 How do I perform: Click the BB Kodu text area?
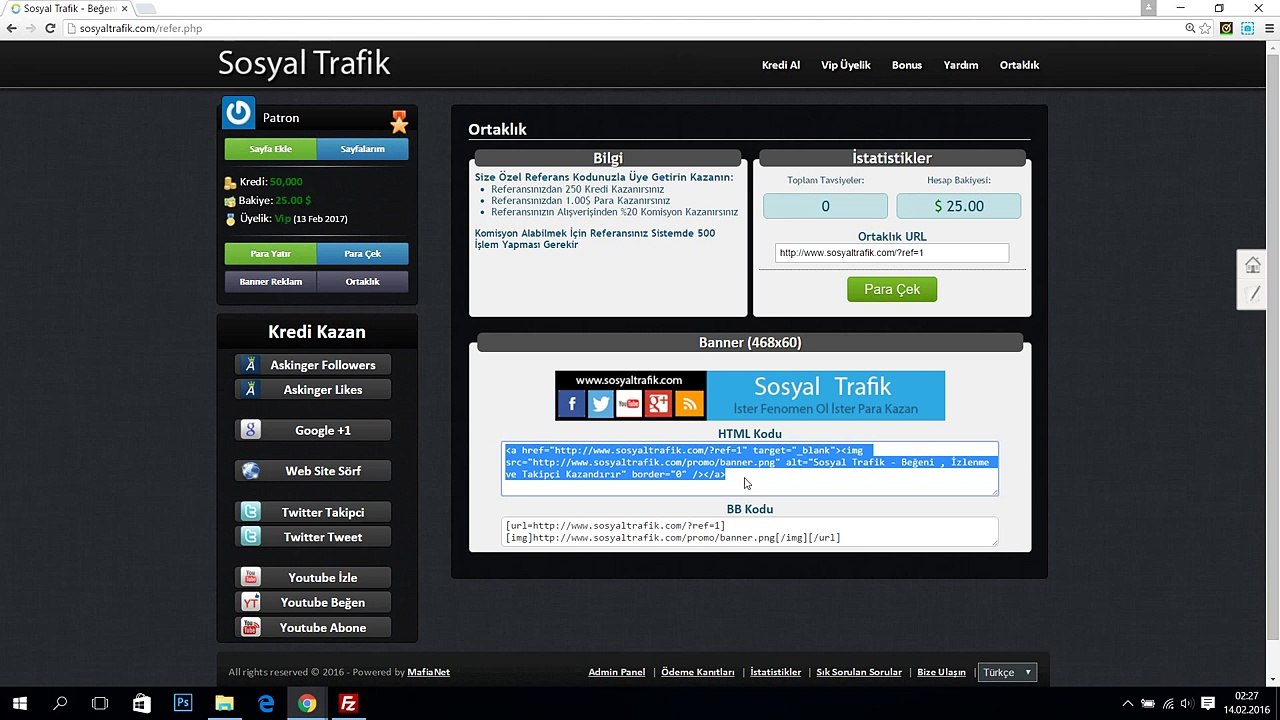point(750,532)
